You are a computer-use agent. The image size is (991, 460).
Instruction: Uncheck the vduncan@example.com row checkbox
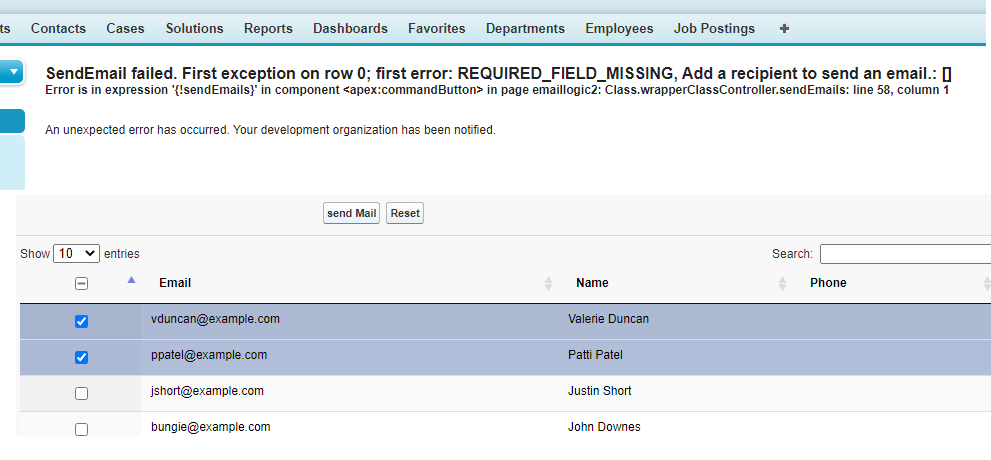(x=82, y=321)
